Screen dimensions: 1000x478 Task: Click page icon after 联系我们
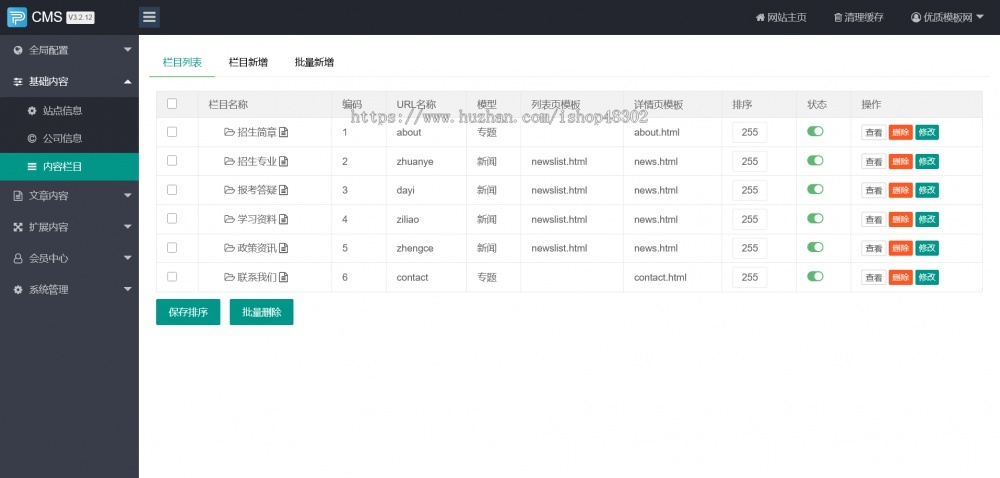point(284,277)
